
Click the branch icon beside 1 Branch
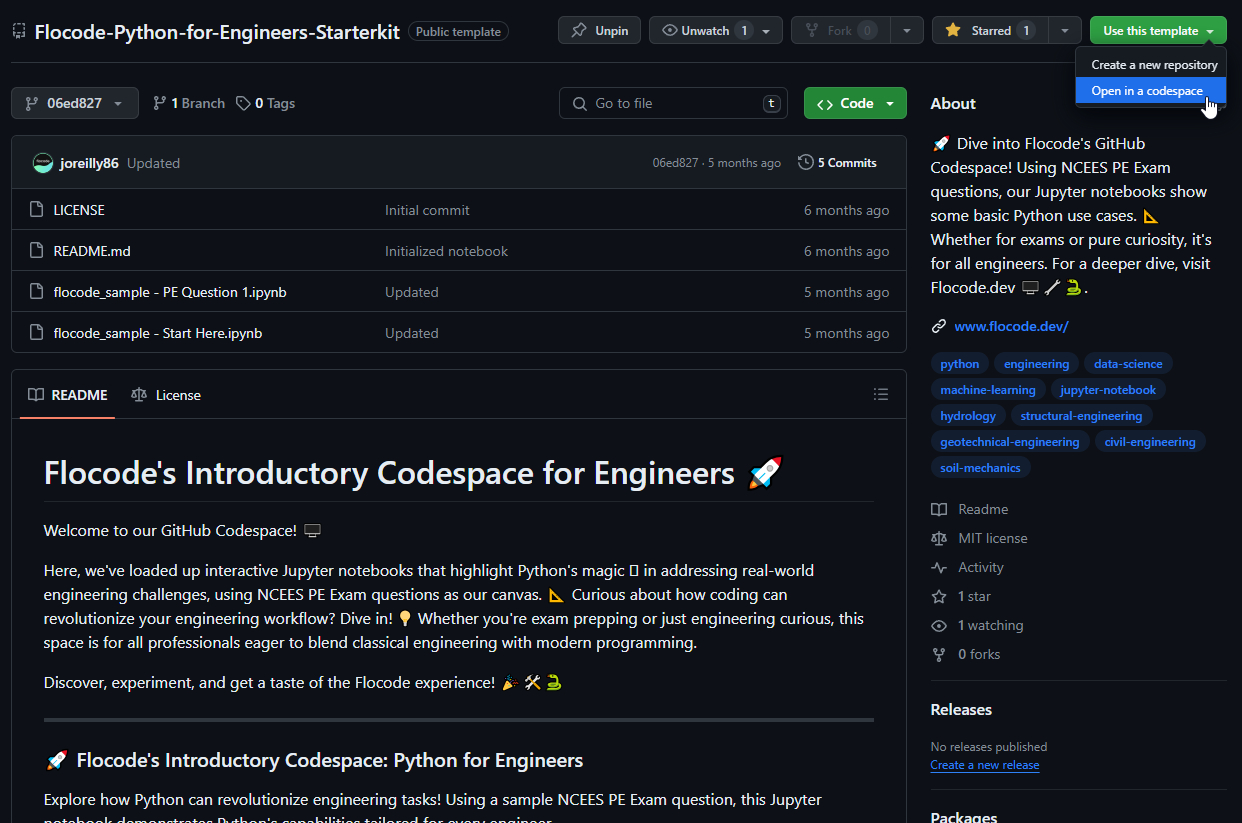click(x=158, y=102)
